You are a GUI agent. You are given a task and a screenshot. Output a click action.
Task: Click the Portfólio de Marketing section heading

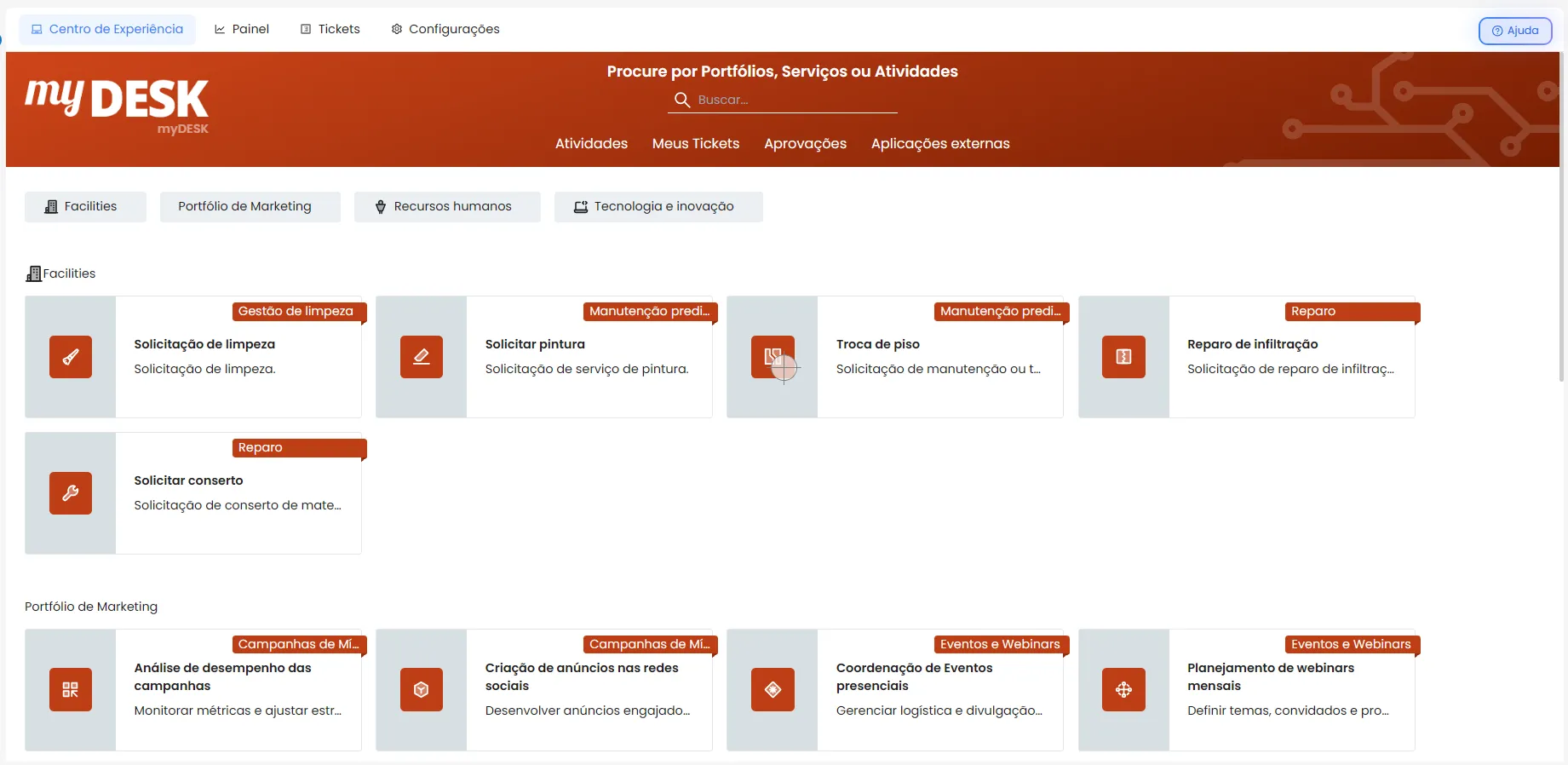[91, 607]
